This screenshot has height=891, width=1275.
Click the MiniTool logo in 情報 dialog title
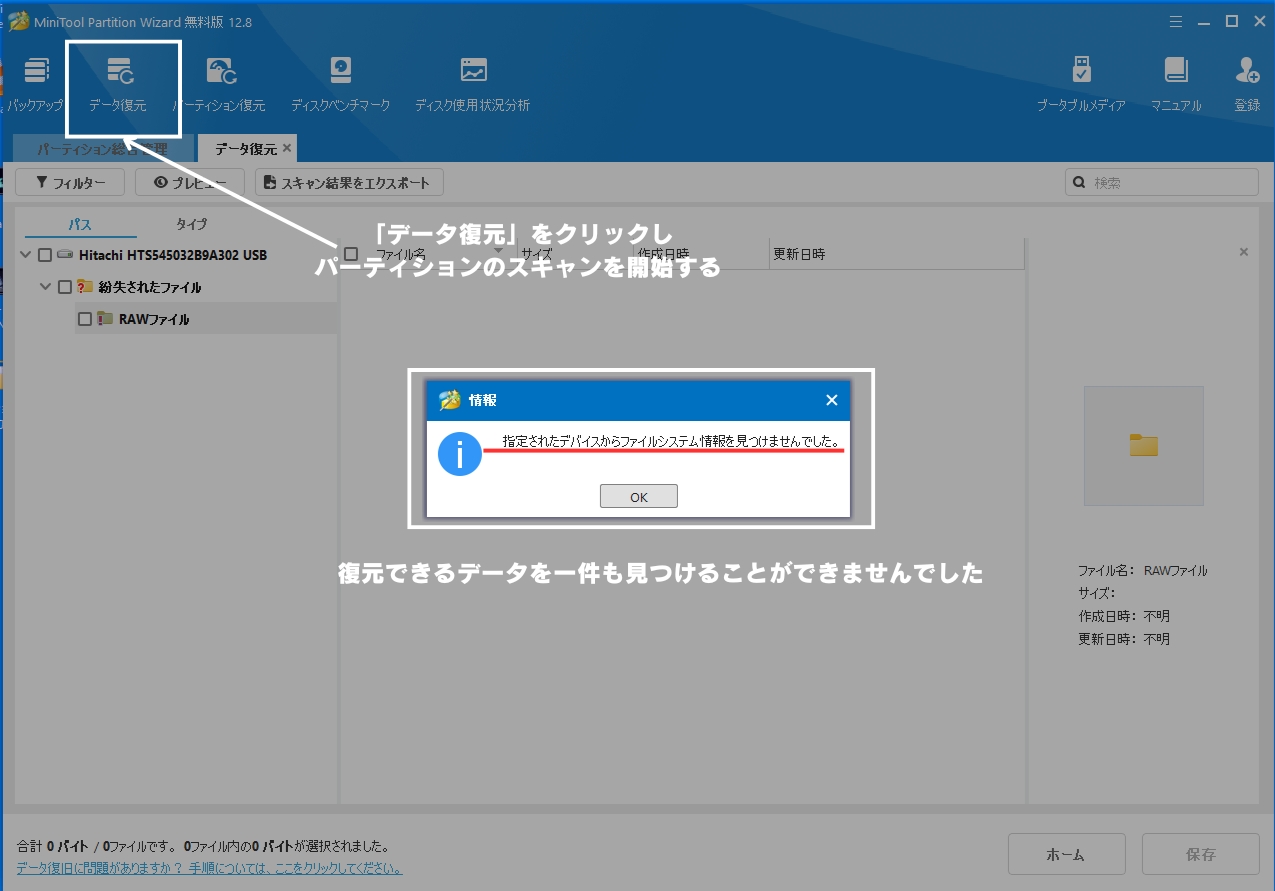(450, 400)
